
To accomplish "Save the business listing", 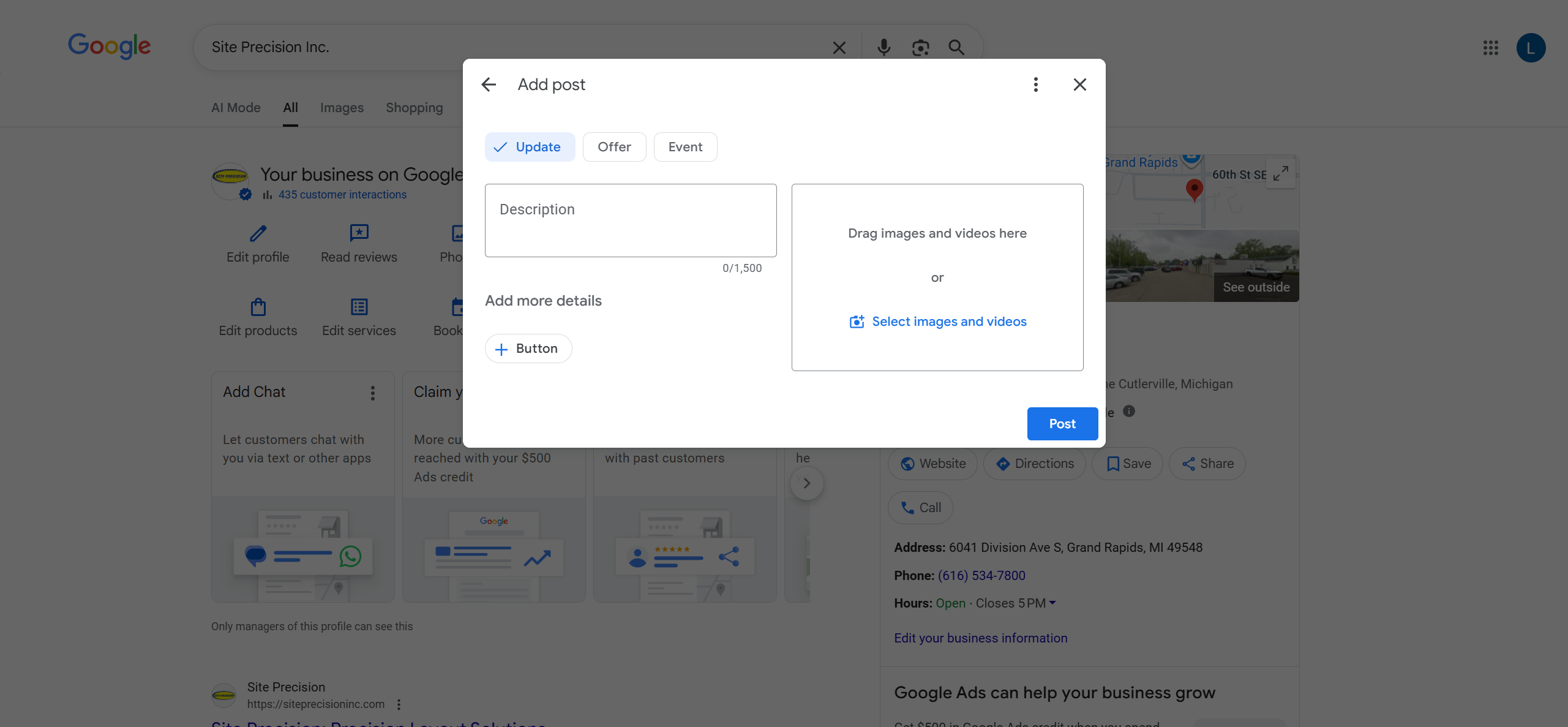I will 1128,464.
